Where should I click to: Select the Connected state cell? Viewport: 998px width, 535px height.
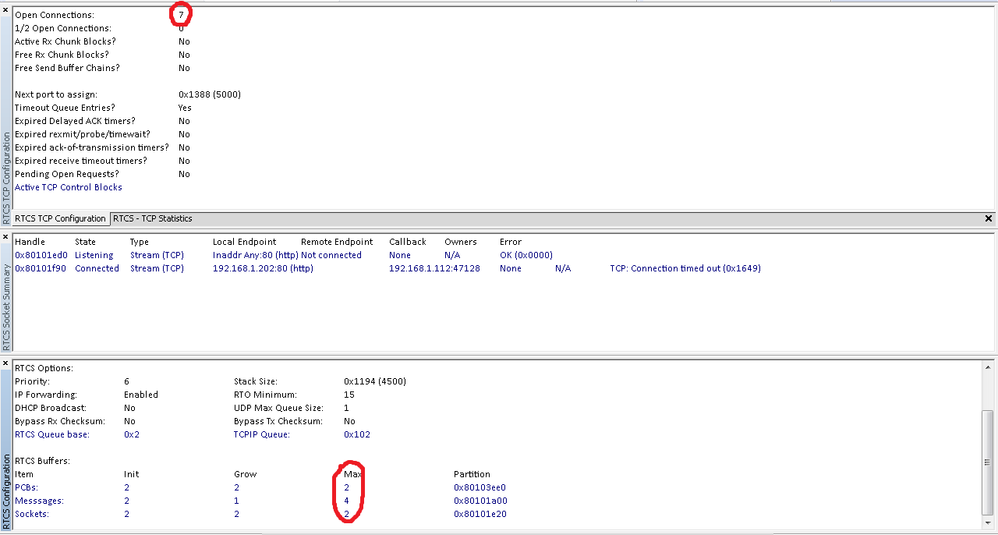(x=97, y=268)
